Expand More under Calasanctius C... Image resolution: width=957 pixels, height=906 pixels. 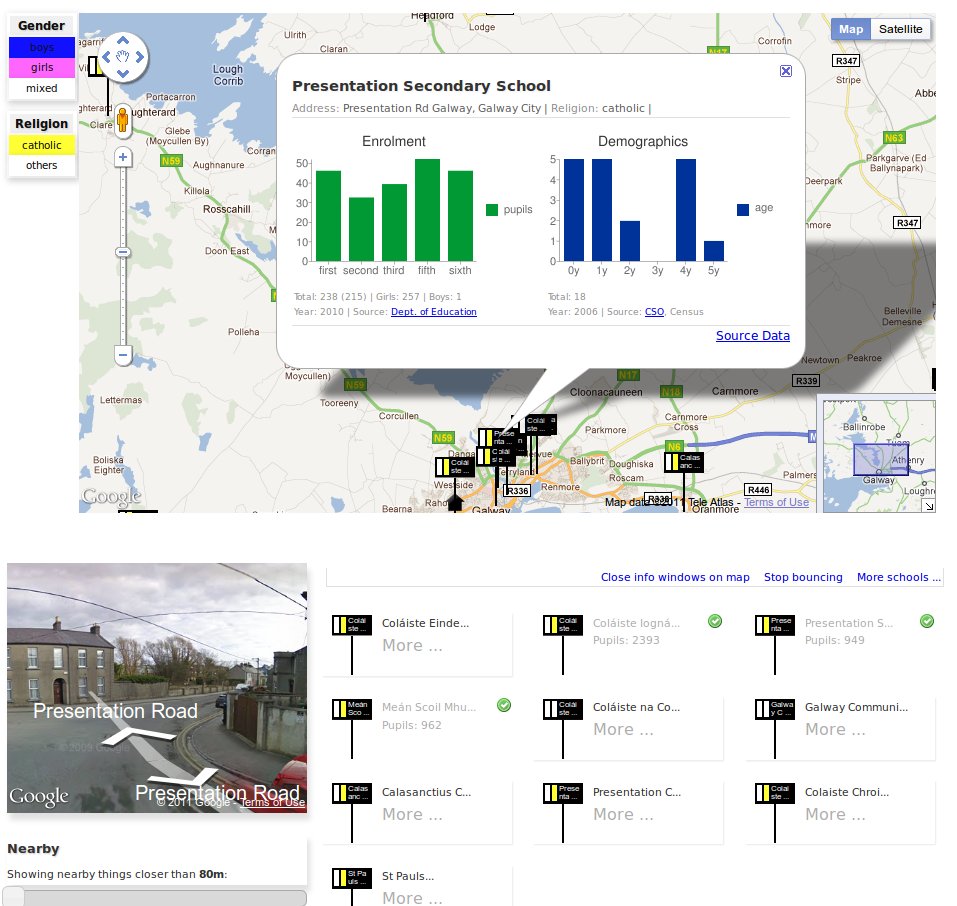point(412,814)
